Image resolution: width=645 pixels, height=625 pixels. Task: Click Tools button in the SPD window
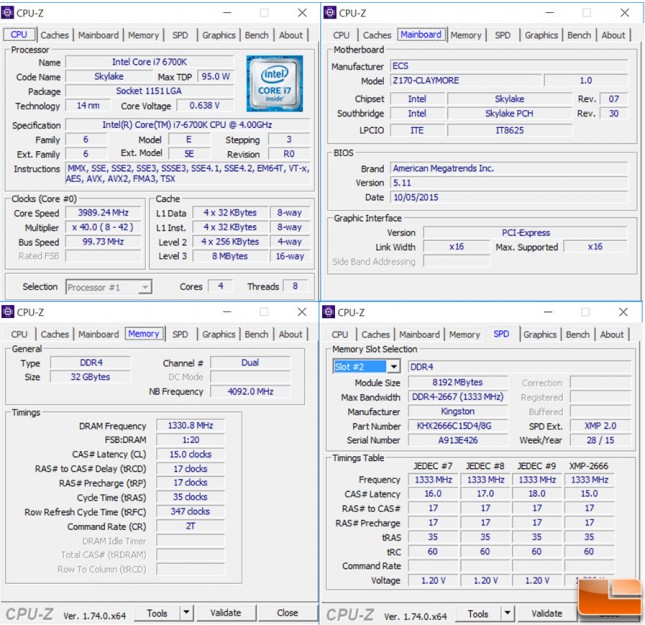(478, 614)
